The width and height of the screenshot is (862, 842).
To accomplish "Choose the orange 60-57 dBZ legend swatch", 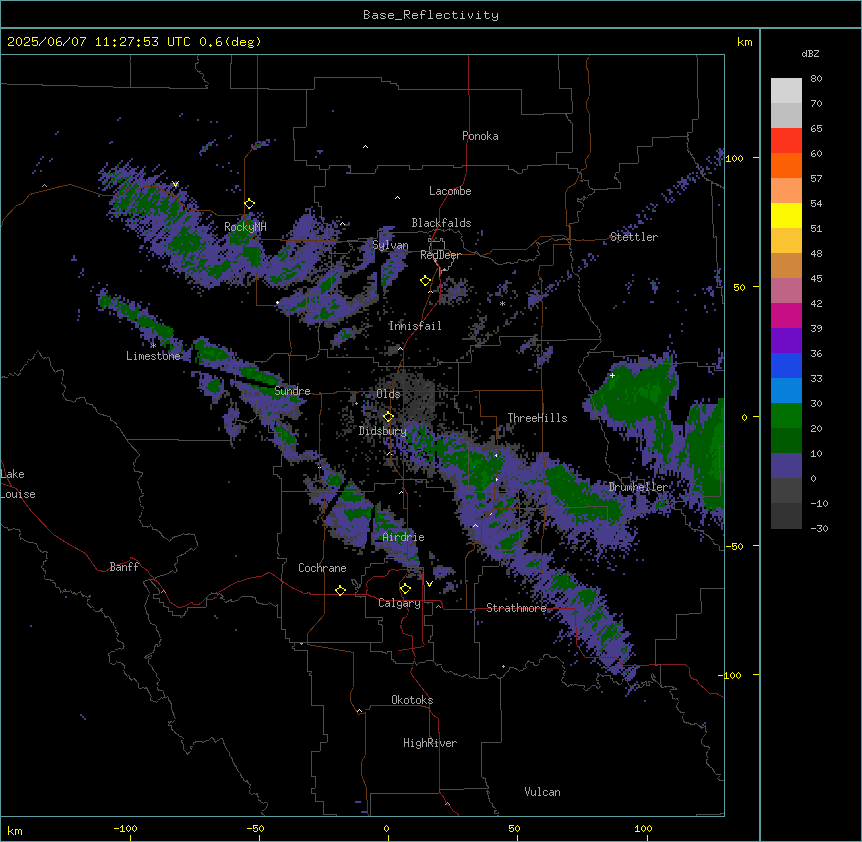I will tap(786, 165).
